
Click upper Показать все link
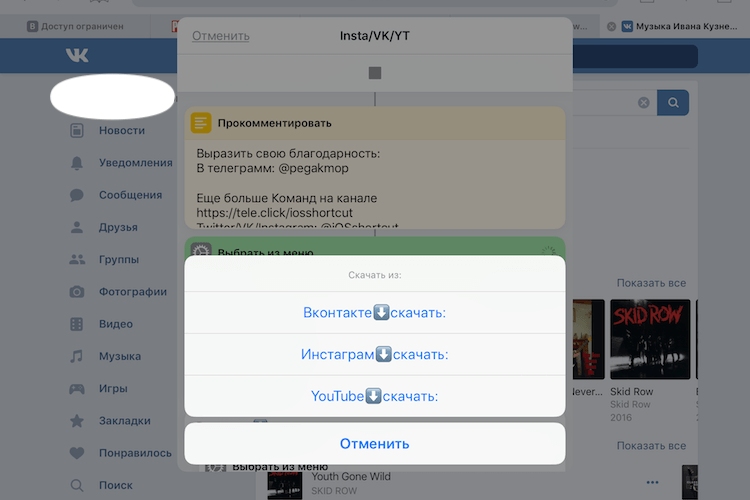click(651, 283)
